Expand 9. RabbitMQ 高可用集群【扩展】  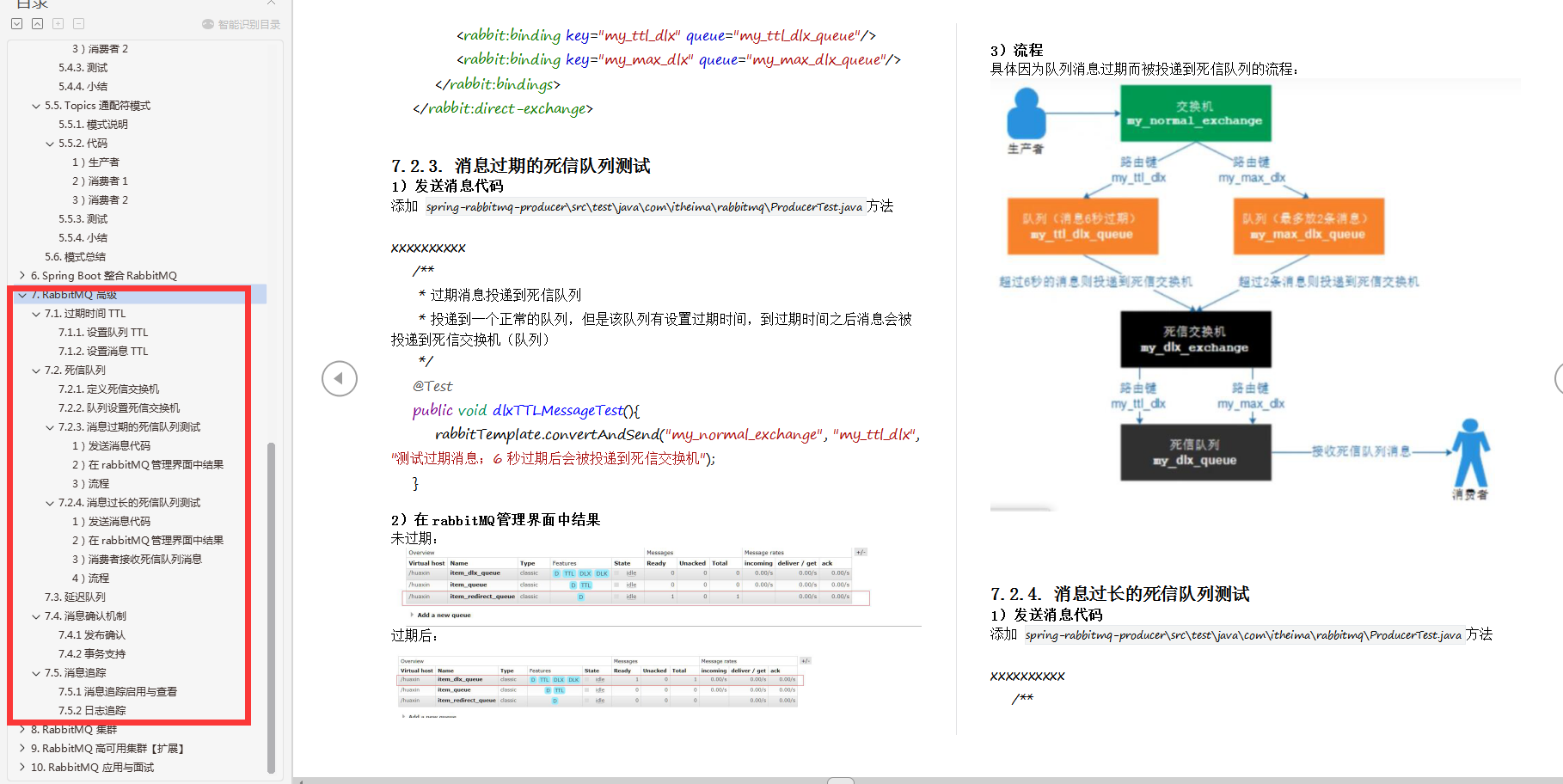(x=22, y=748)
